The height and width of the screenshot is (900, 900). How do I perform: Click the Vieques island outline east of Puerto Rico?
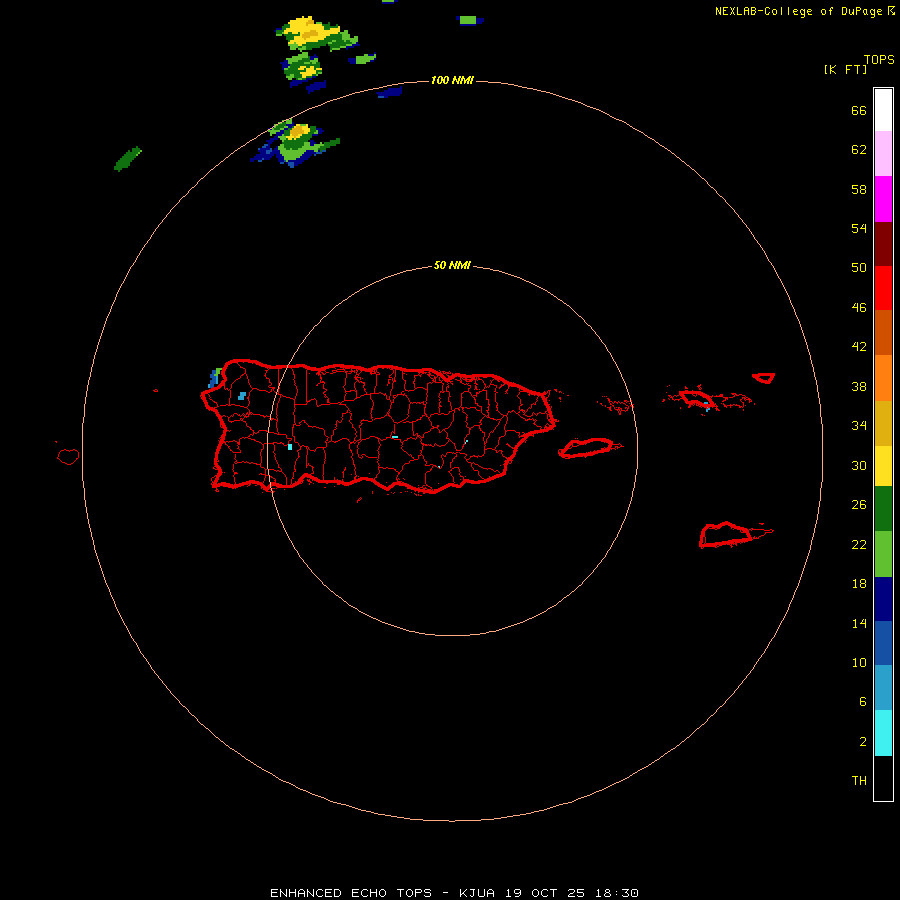pos(589,448)
